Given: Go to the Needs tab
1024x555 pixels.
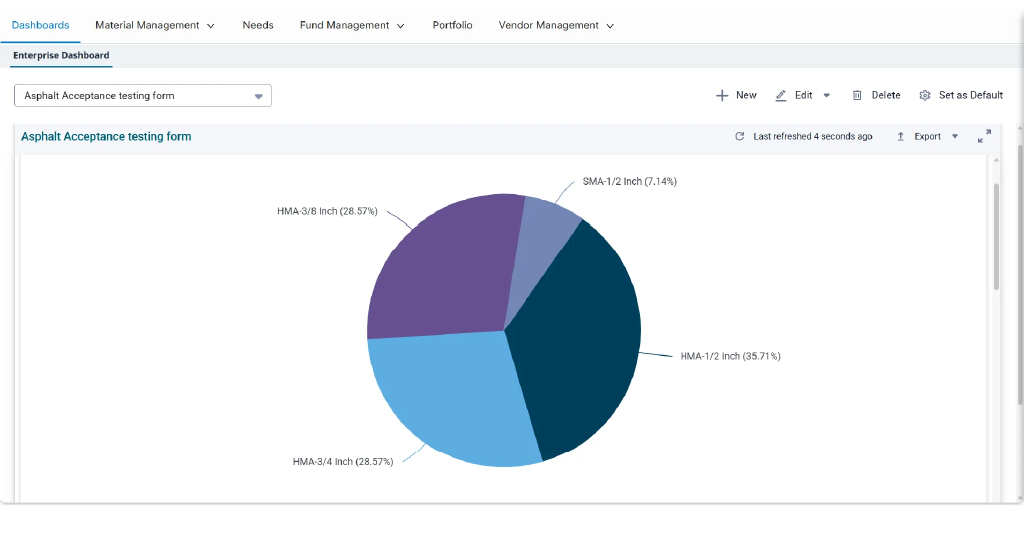Looking at the screenshot, I should [x=258, y=25].
